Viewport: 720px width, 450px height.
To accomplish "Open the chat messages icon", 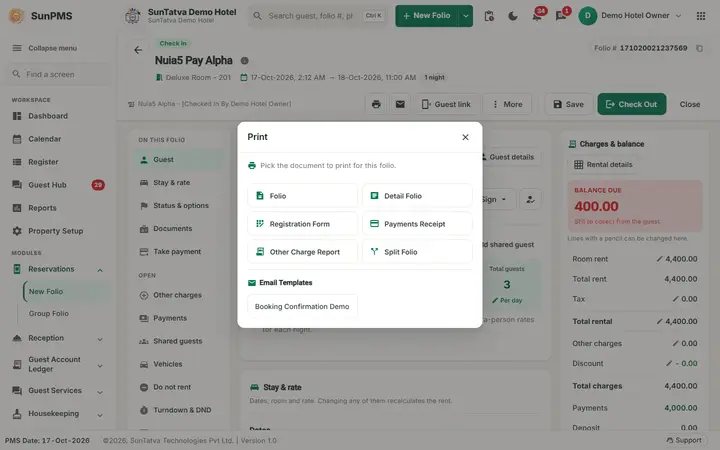I will [561, 16].
